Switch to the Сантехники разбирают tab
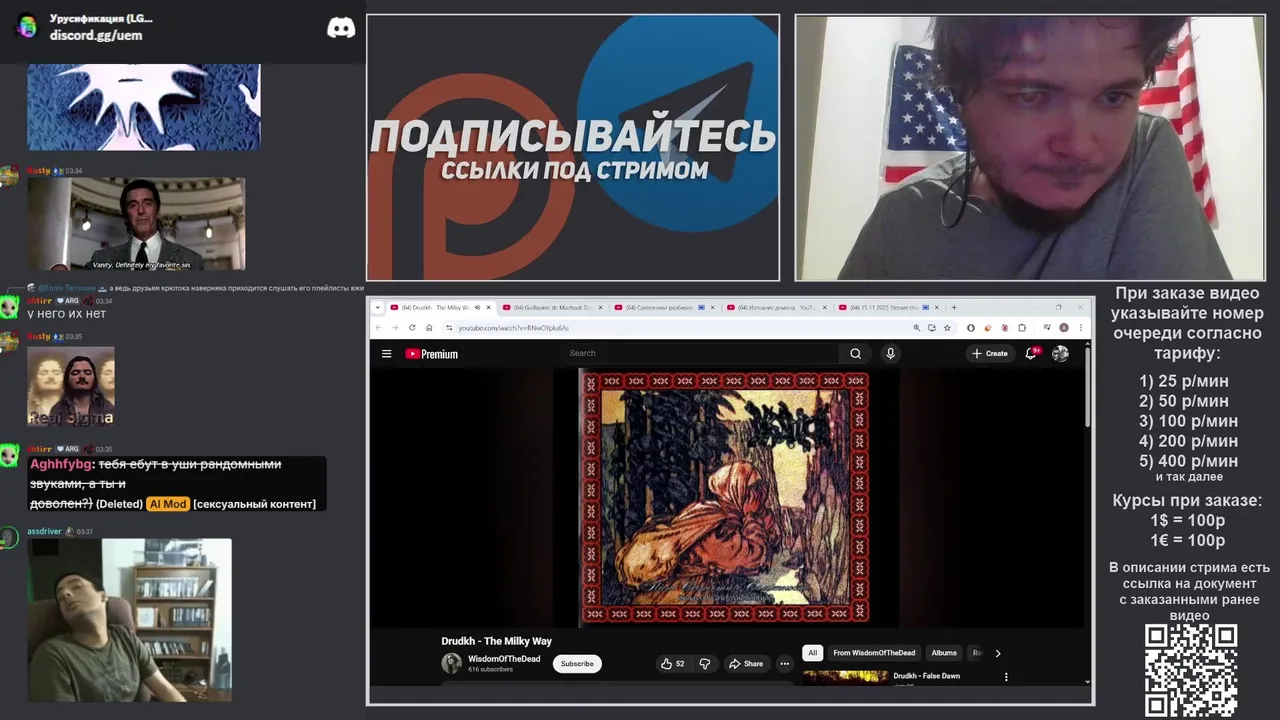 click(664, 307)
